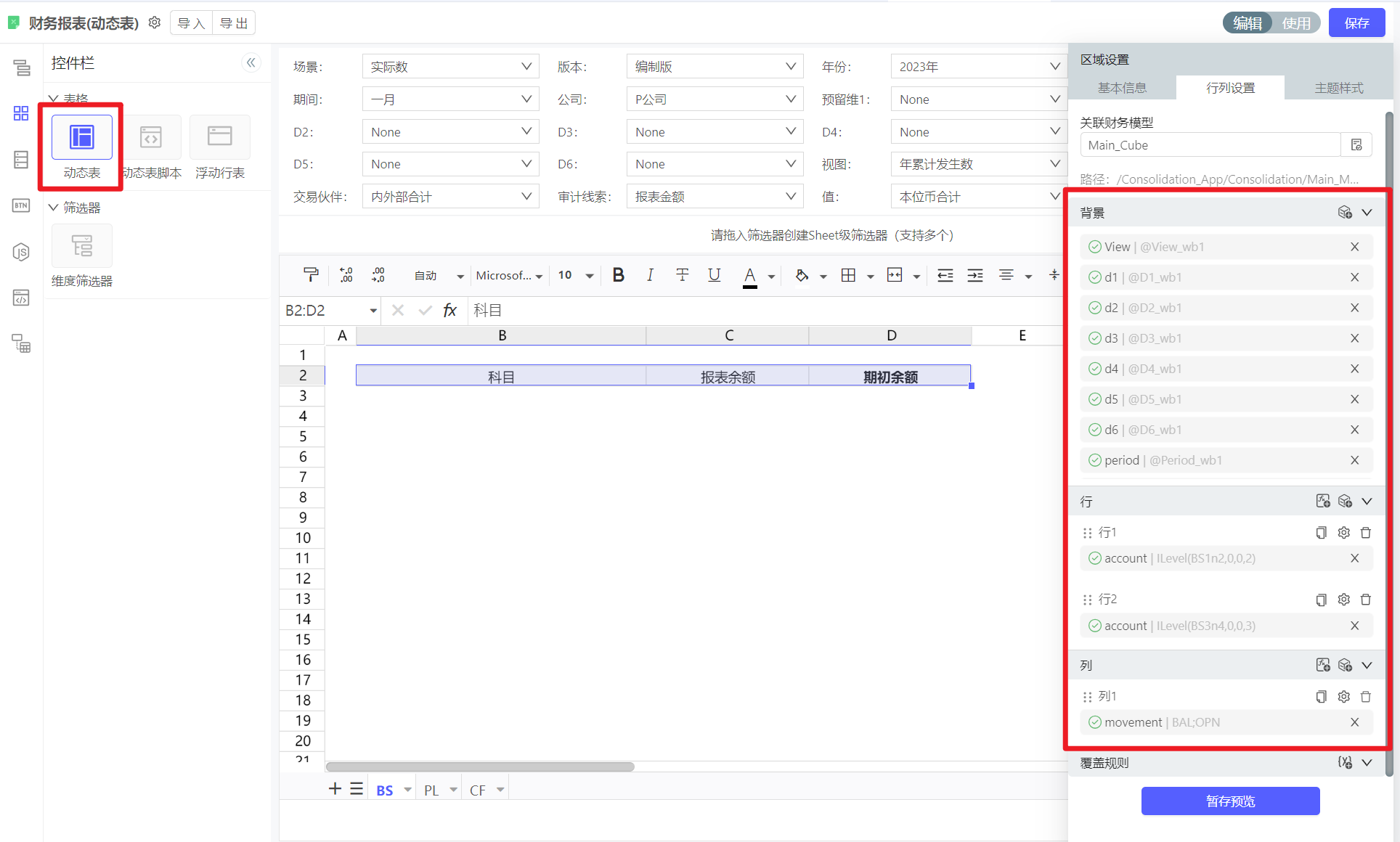
Task: Click the 维度筛选器 dimension filter control
Action: (x=81, y=246)
